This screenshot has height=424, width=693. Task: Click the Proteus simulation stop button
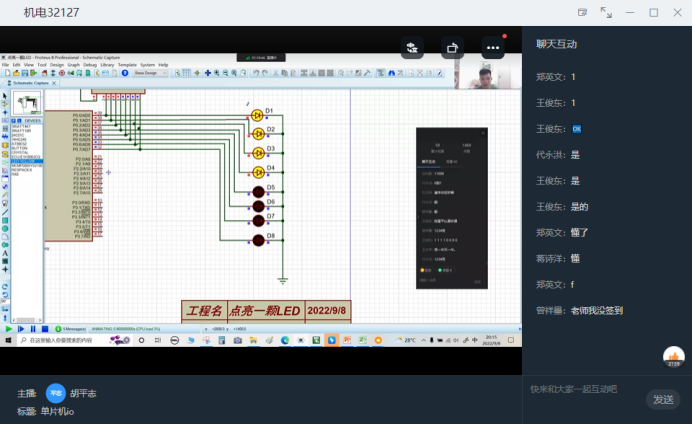point(44,328)
